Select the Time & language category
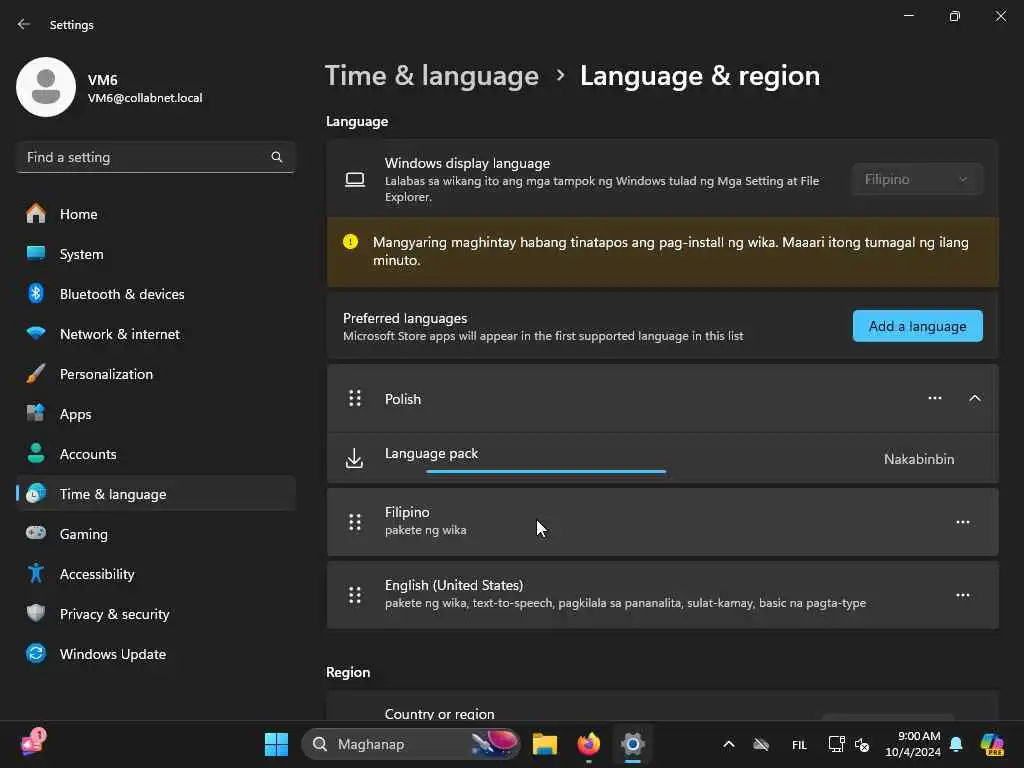The height and width of the screenshot is (768, 1024). [155, 493]
